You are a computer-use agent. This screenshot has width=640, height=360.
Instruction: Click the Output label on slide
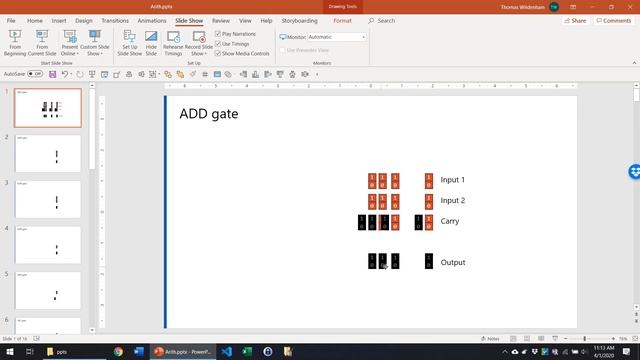(453, 262)
